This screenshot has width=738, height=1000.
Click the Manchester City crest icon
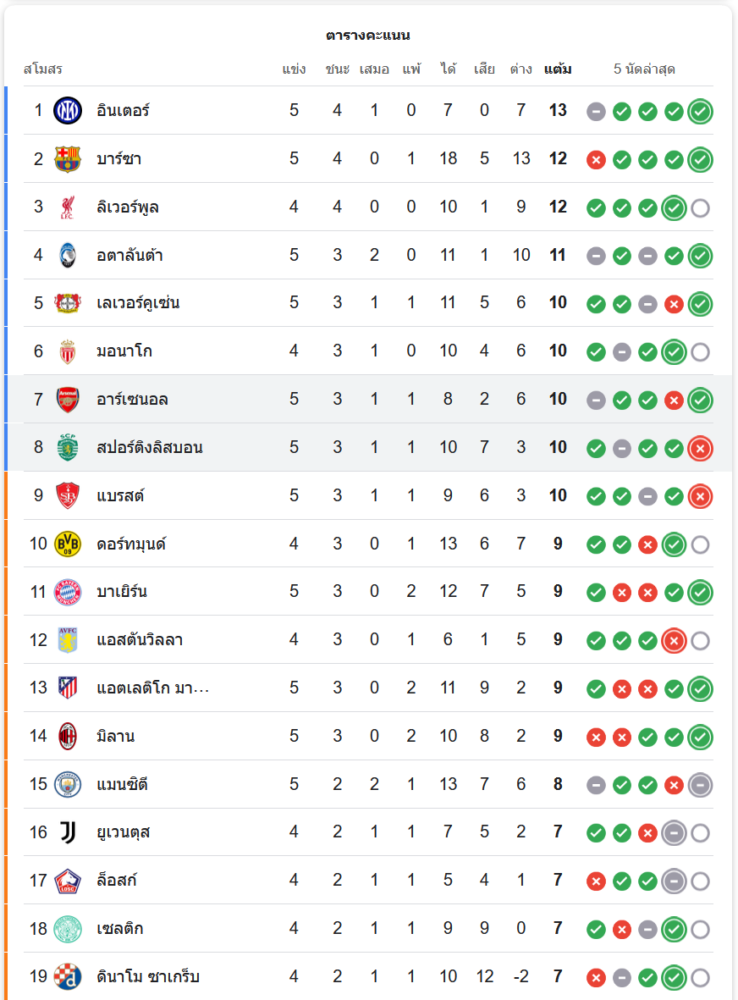click(x=67, y=784)
